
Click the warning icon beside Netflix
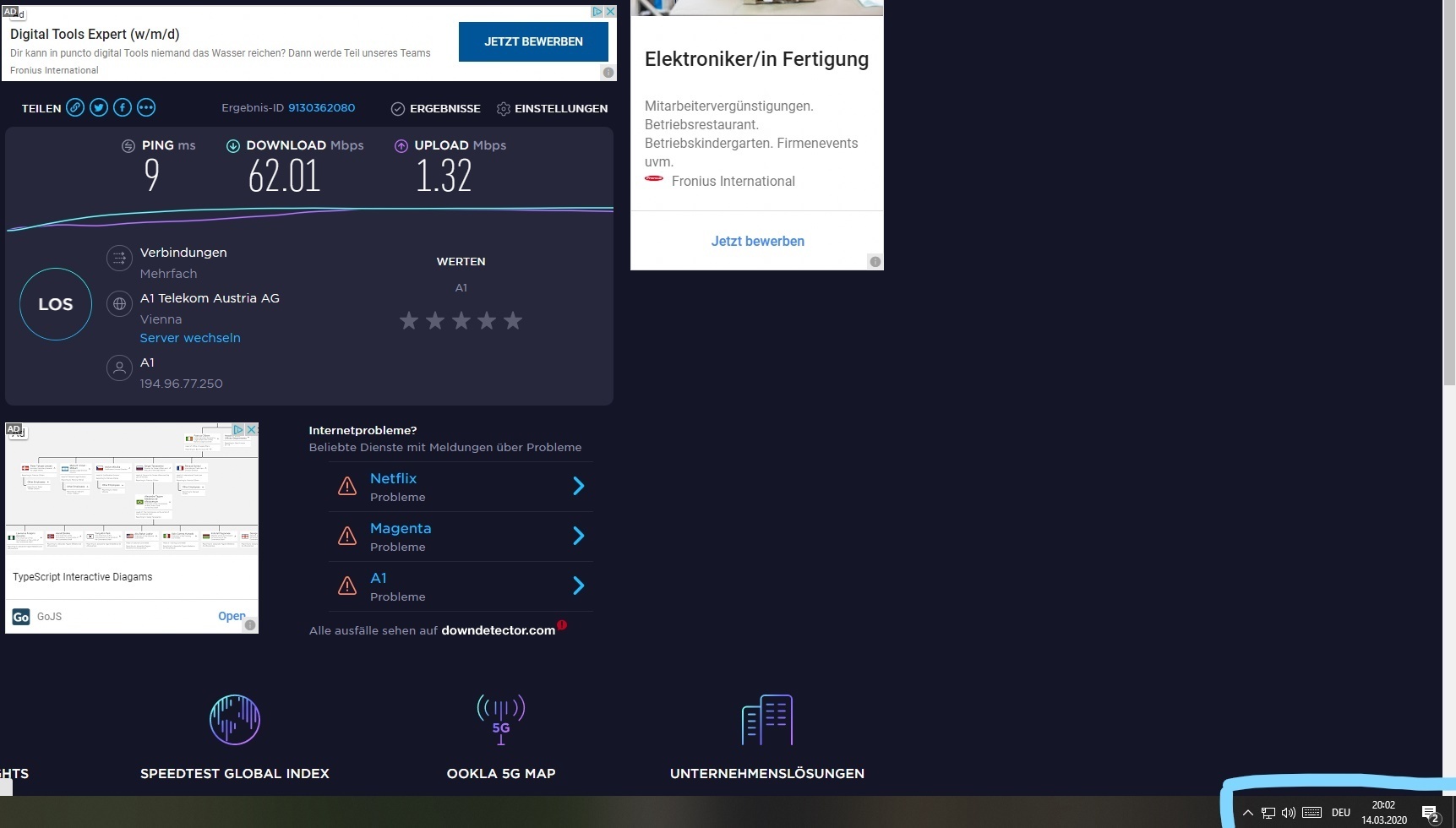pos(347,486)
